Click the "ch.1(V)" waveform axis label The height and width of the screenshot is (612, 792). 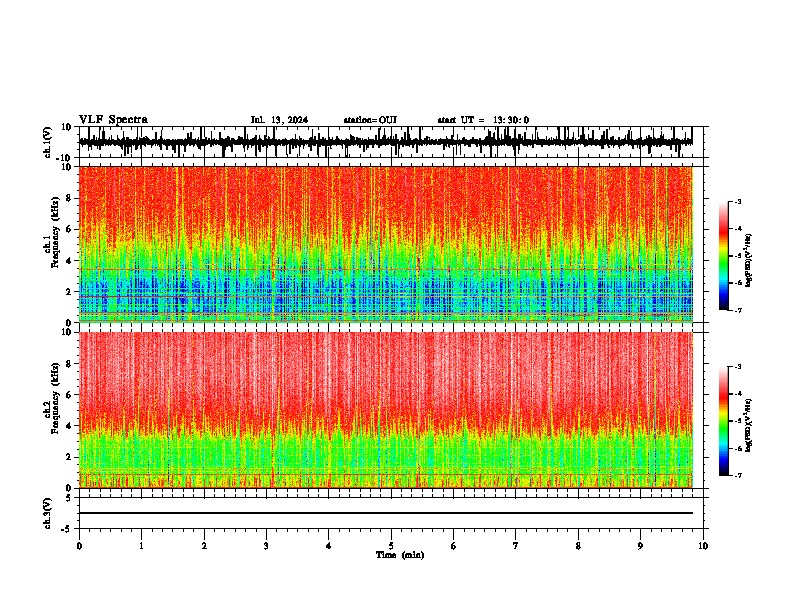[48, 142]
